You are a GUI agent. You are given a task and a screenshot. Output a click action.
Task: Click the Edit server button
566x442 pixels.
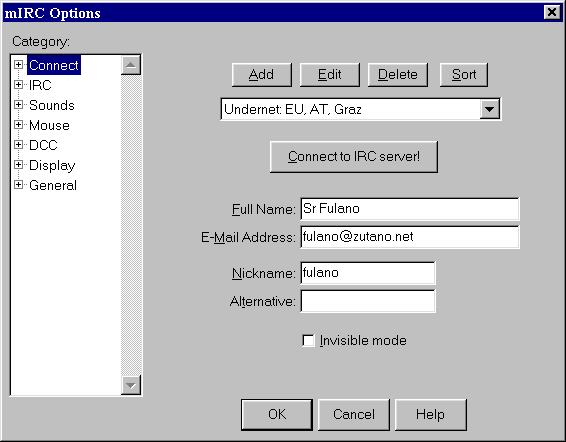tap(330, 75)
